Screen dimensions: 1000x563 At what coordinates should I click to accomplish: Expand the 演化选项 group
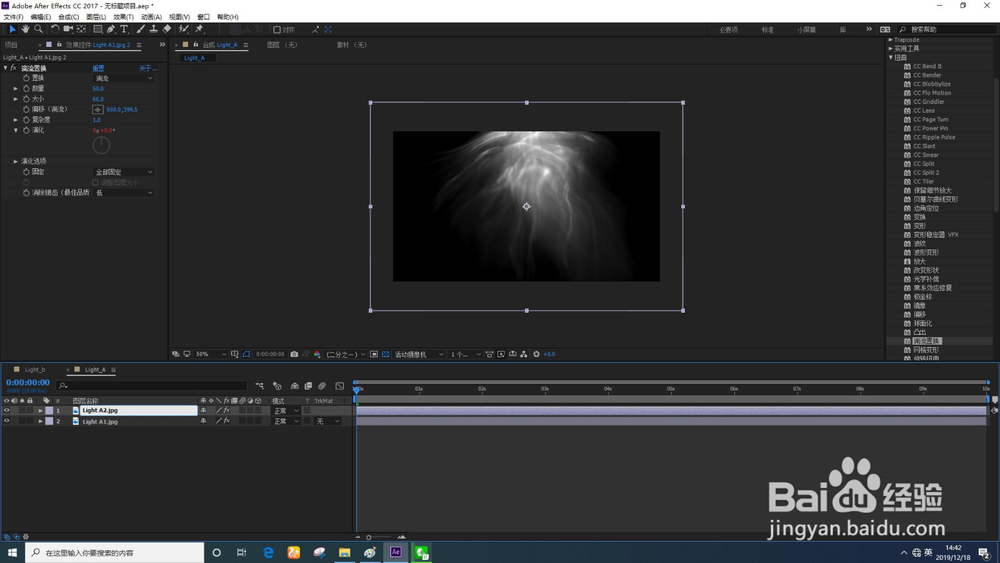pyautogui.click(x=16, y=161)
